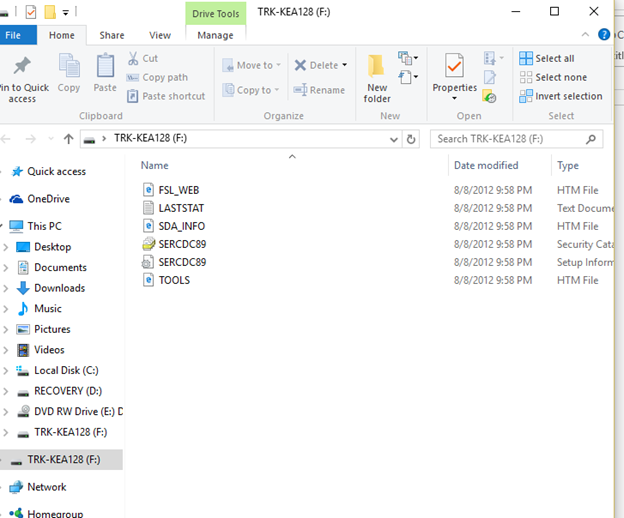Select the FSL_WEB file
This screenshot has width=624, height=518.
(x=179, y=190)
